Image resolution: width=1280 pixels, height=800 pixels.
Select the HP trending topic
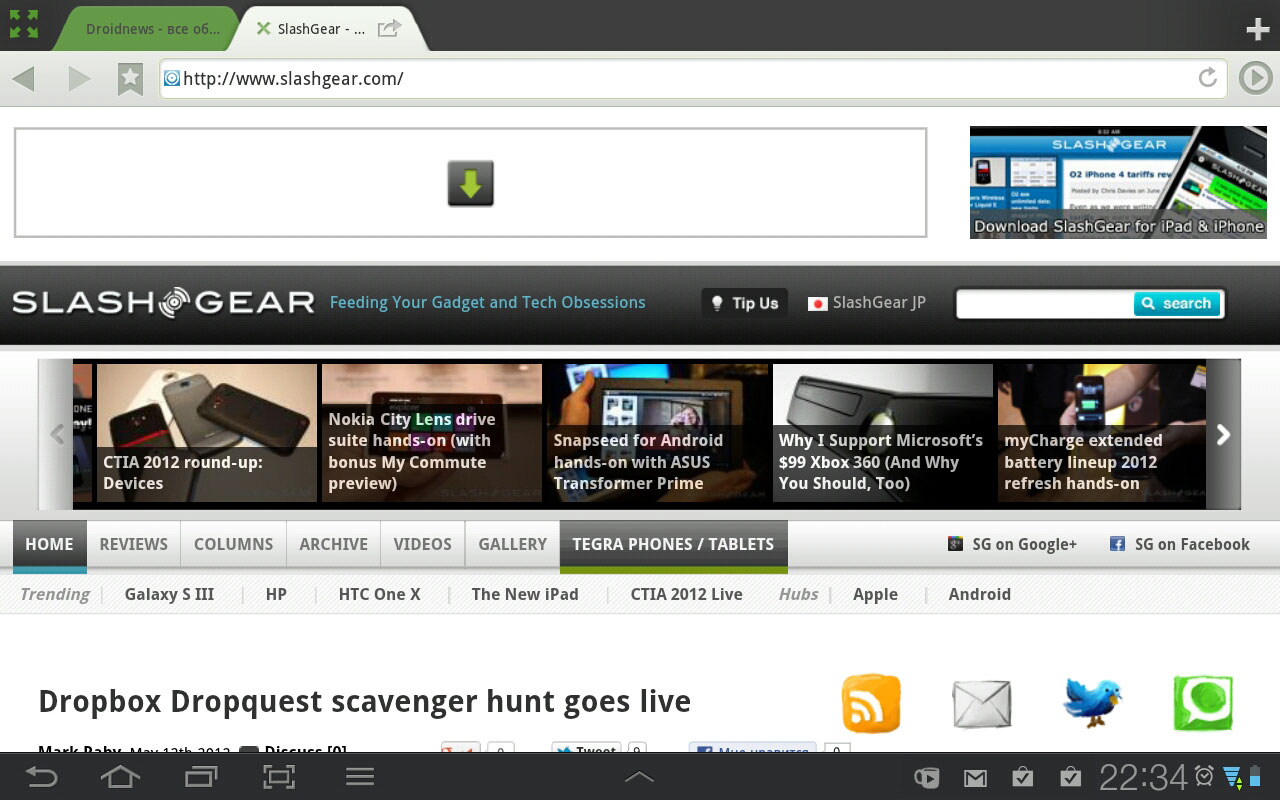click(276, 594)
